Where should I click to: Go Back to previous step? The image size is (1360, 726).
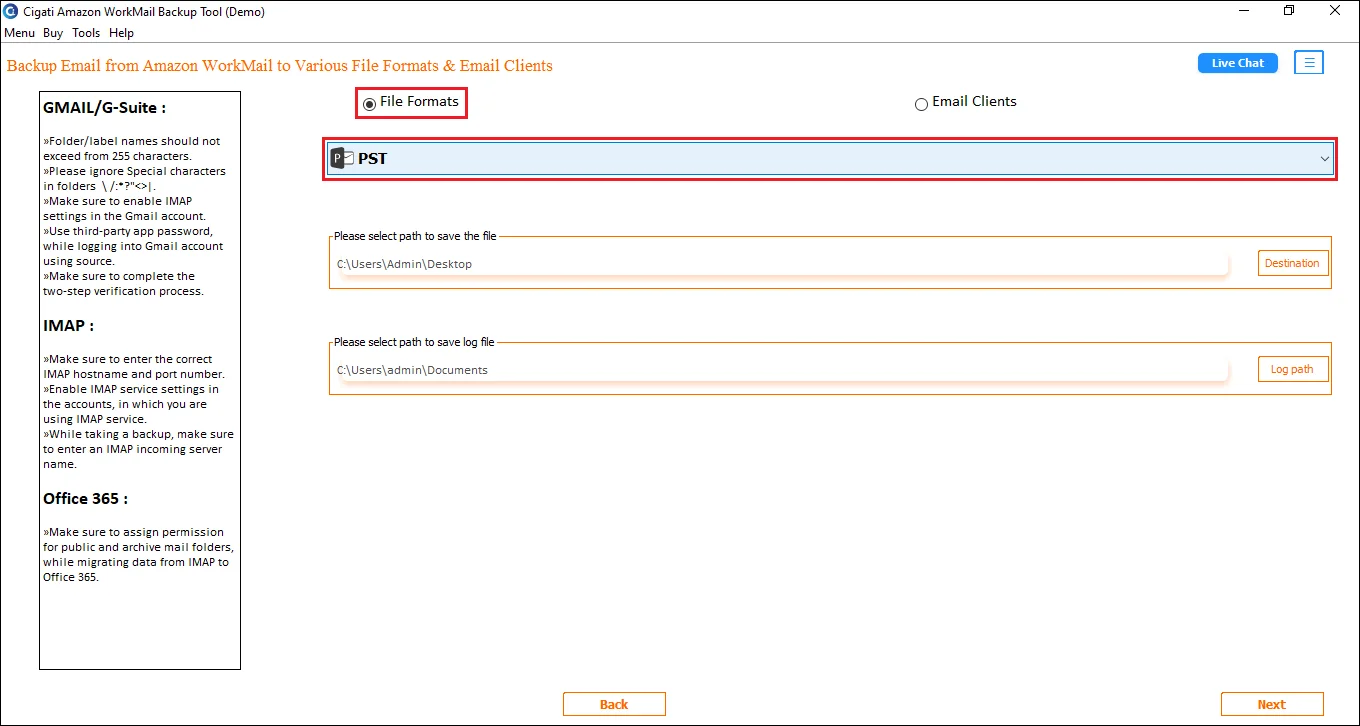(x=614, y=704)
